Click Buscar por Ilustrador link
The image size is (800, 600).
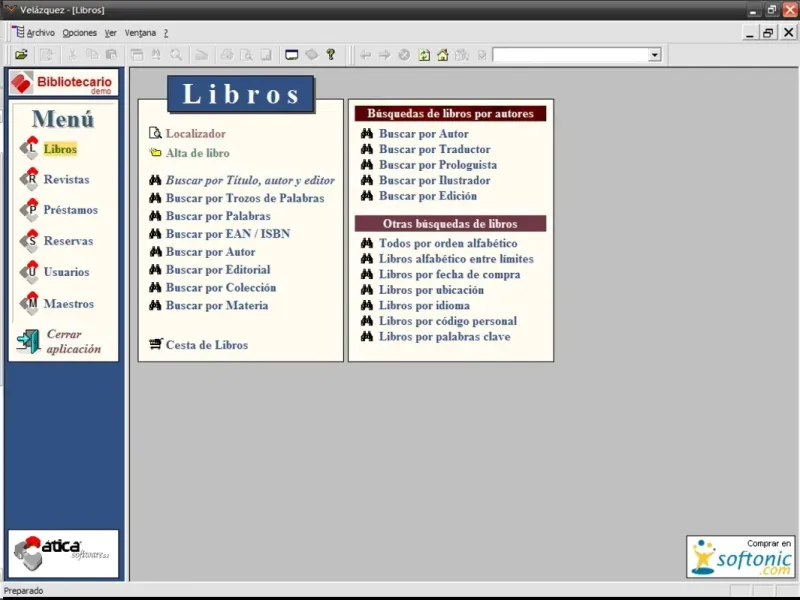tap(434, 180)
